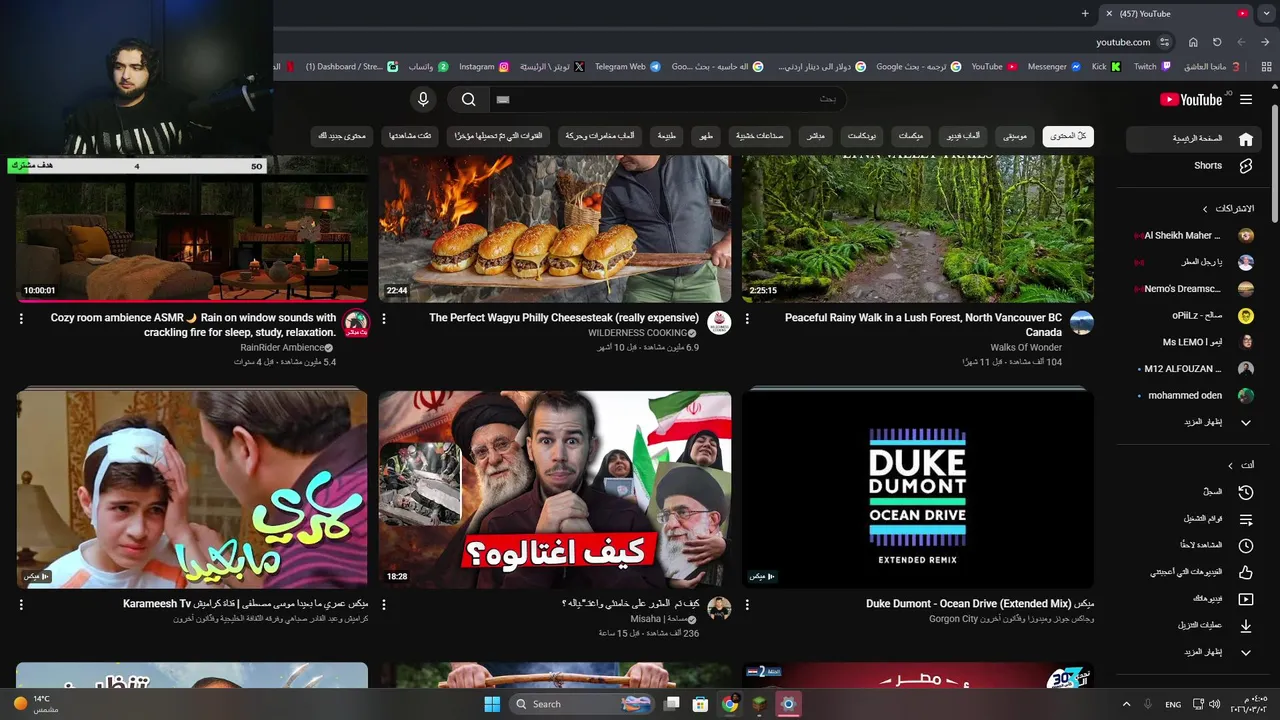Viewport: 1280px width, 720px height.
Task: Select 'طهو' Cooking filter chip
Action: 707,136
